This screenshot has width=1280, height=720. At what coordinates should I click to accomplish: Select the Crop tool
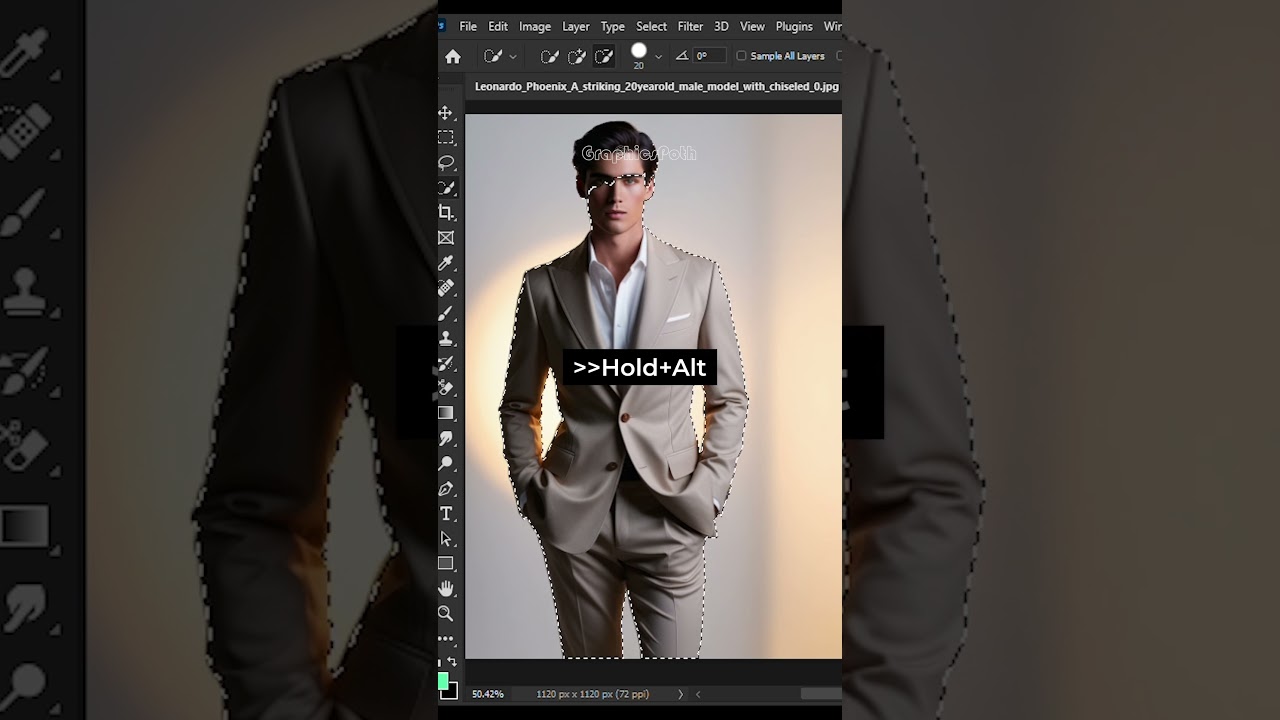(x=446, y=213)
